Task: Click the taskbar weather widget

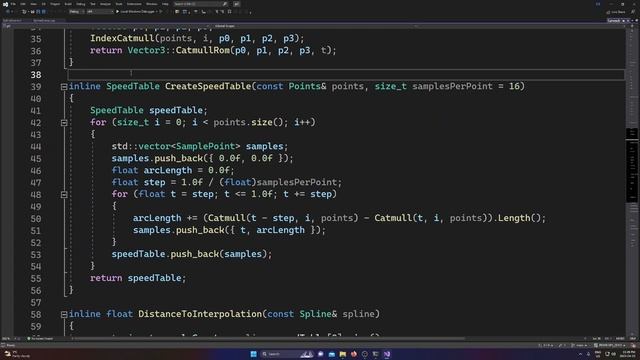Action: [17, 353]
